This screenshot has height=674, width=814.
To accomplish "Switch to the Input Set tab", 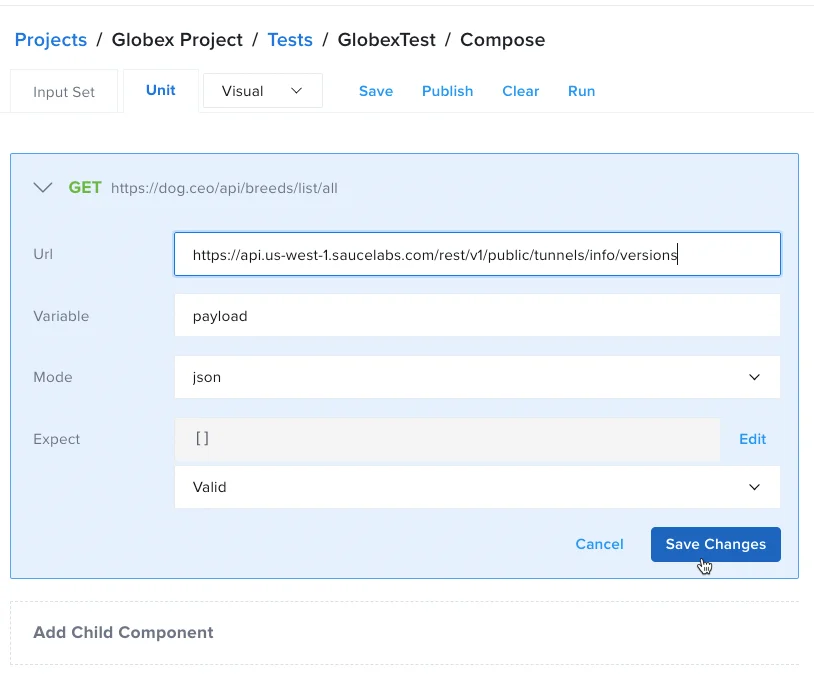I will coord(63,90).
